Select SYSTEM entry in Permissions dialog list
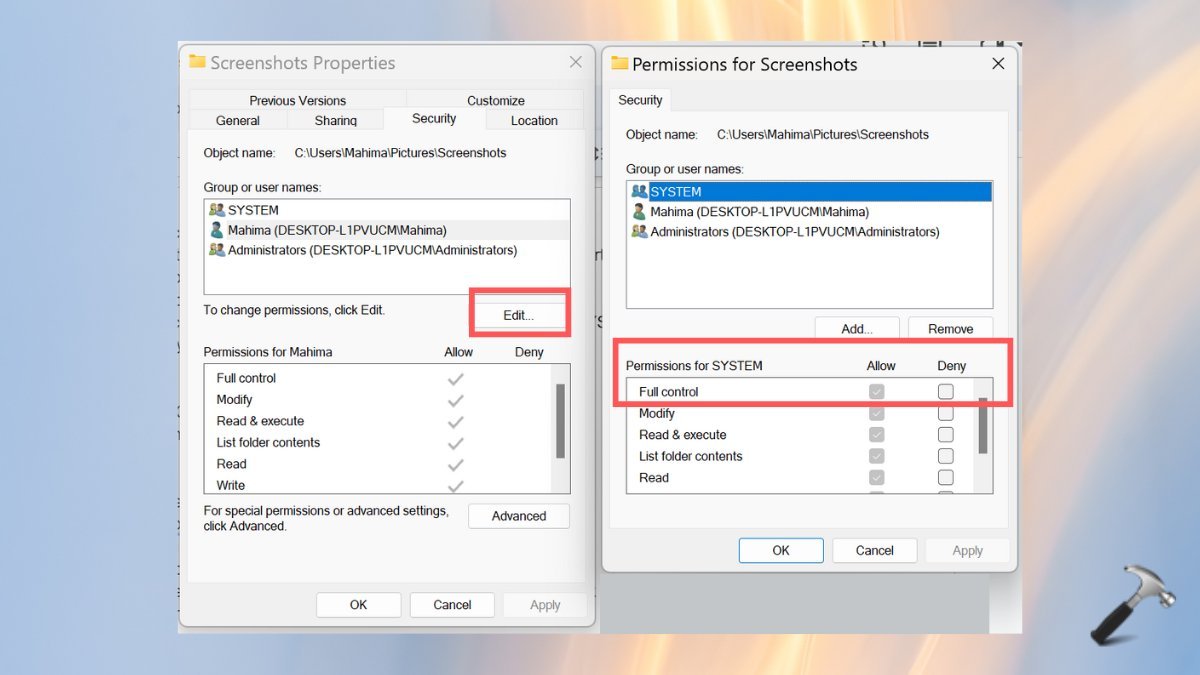Image resolution: width=1200 pixels, height=675 pixels. pos(810,191)
